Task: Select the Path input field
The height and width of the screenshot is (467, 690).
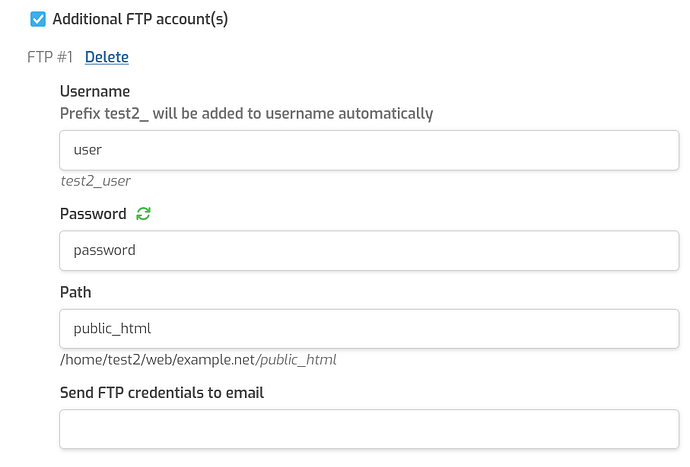Action: click(x=369, y=328)
